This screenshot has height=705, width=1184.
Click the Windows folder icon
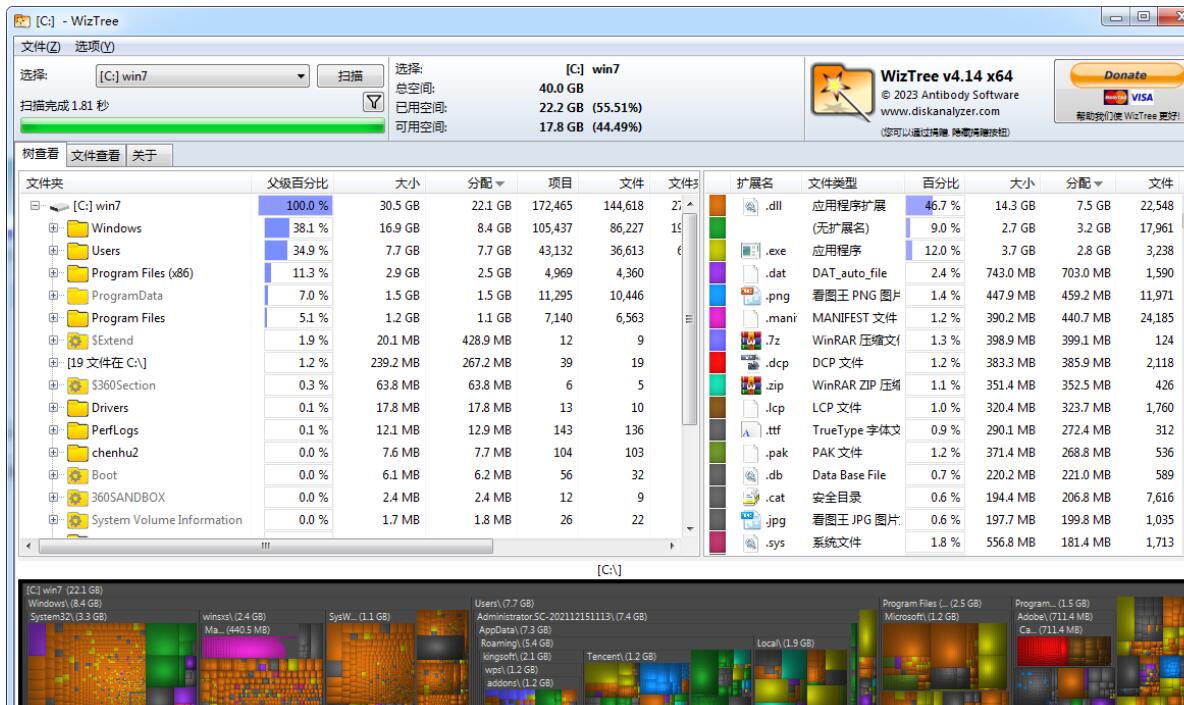point(77,228)
